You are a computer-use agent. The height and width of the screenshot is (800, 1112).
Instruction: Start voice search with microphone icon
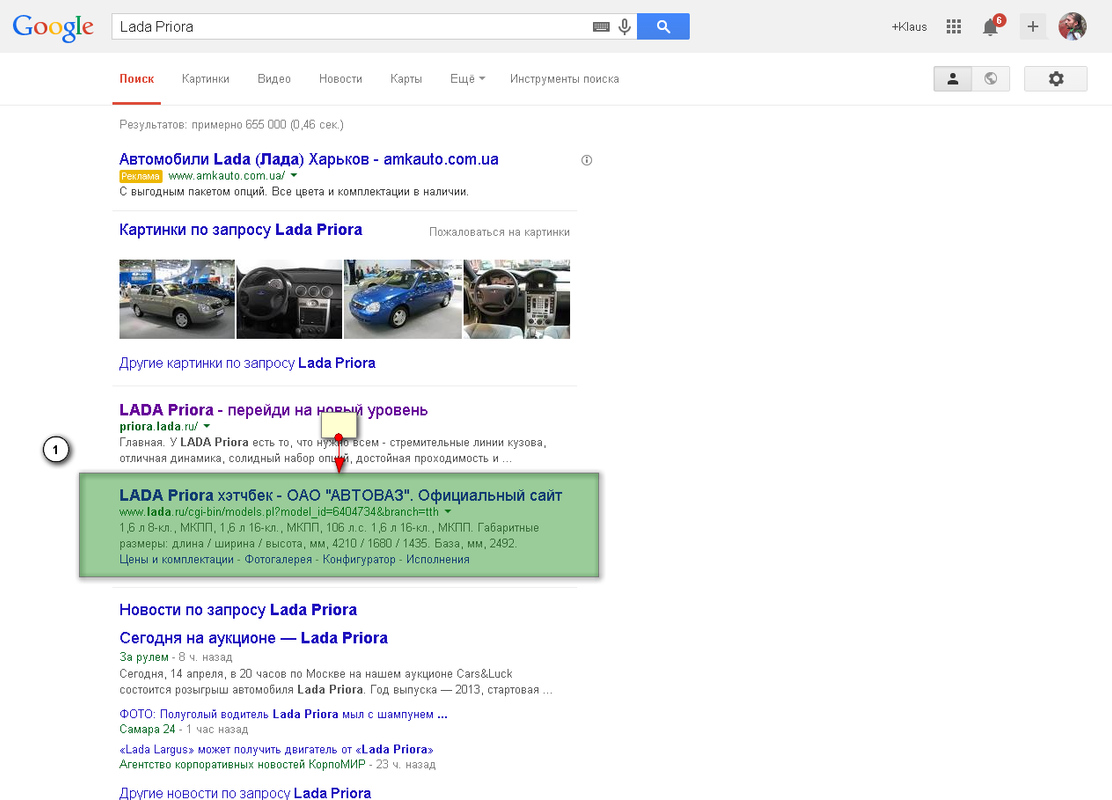point(624,27)
